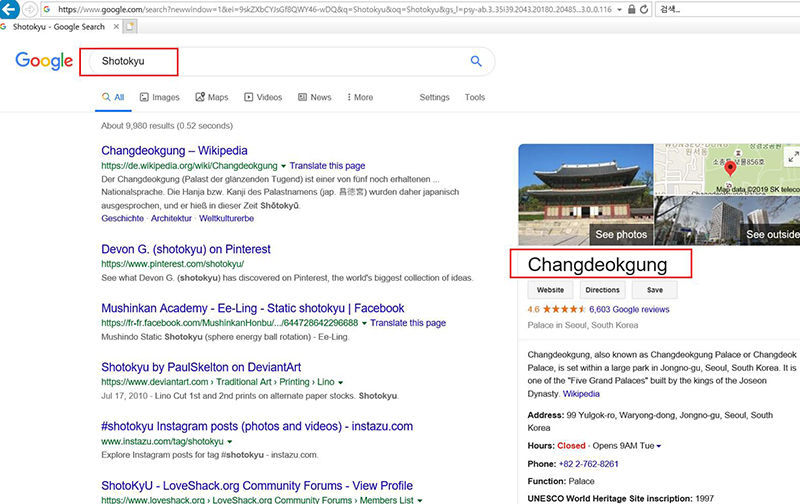Click the Save button for Changdeokgung
Image resolution: width=800 pixels, height=504 pixels.
click(655, 290)
